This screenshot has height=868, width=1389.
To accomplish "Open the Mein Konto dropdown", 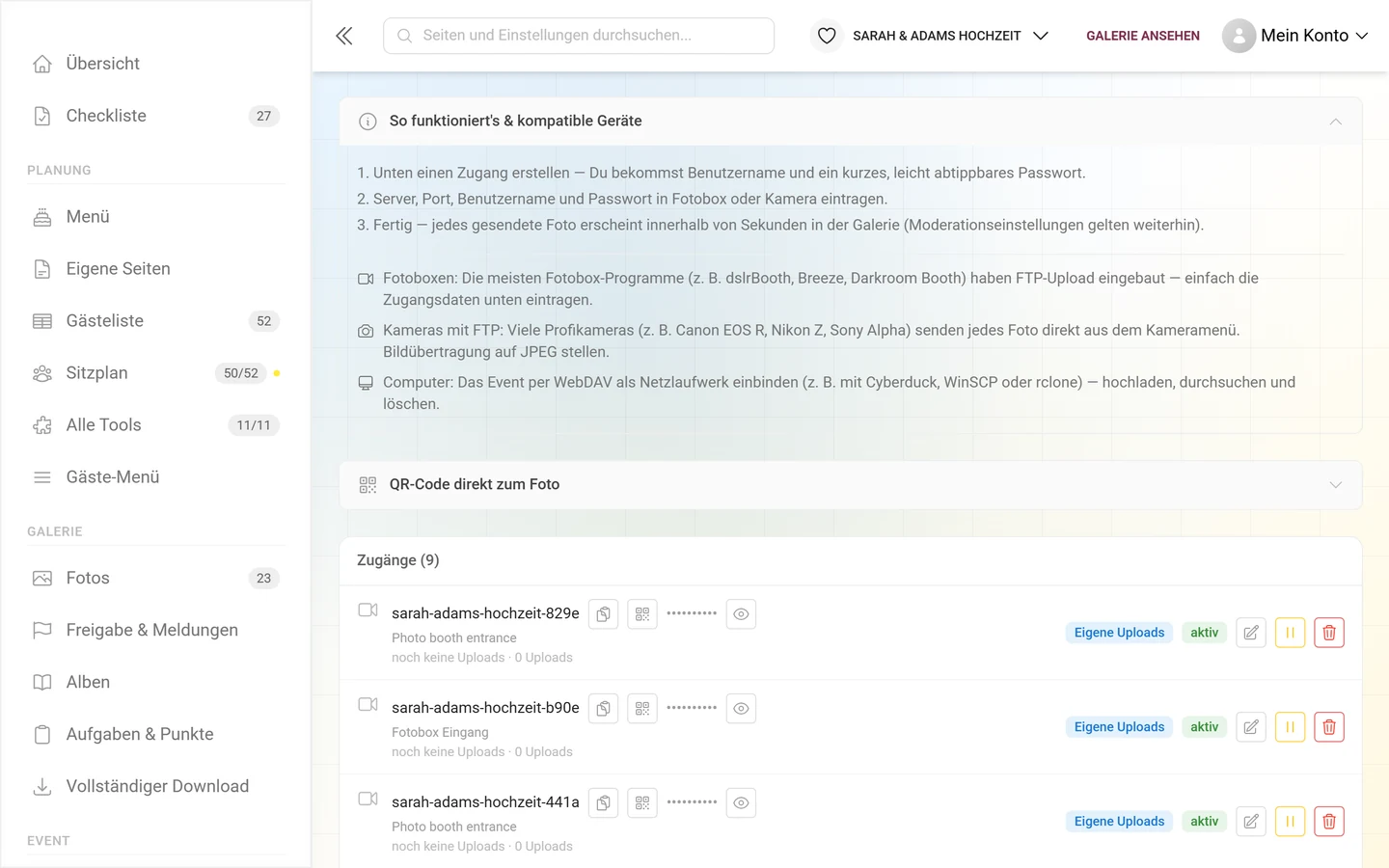I will 1295,36.
